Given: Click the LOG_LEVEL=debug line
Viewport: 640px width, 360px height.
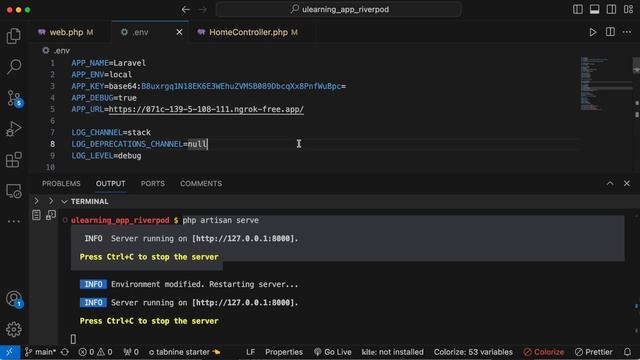Looking at the screenshot, I should (107, 156).
